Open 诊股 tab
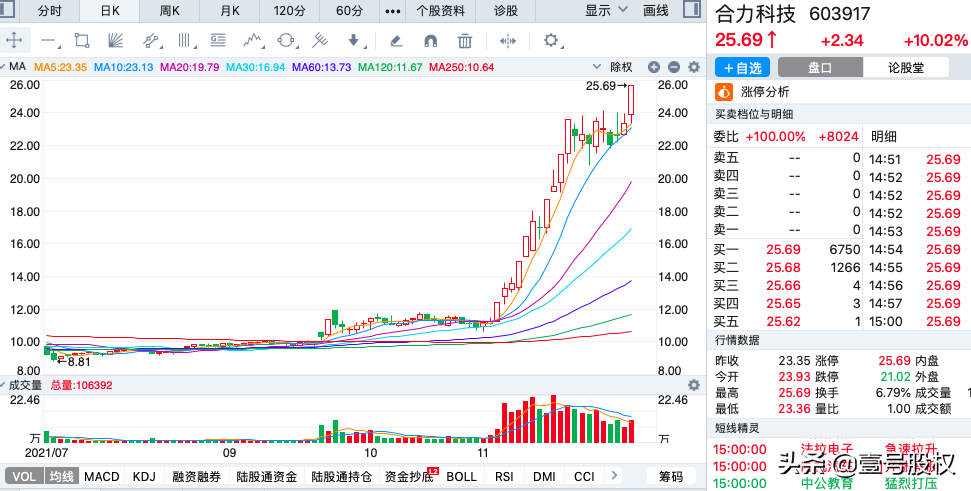This screenshot has height=491, width=971. pyautogui.click(x=505, y=11)
